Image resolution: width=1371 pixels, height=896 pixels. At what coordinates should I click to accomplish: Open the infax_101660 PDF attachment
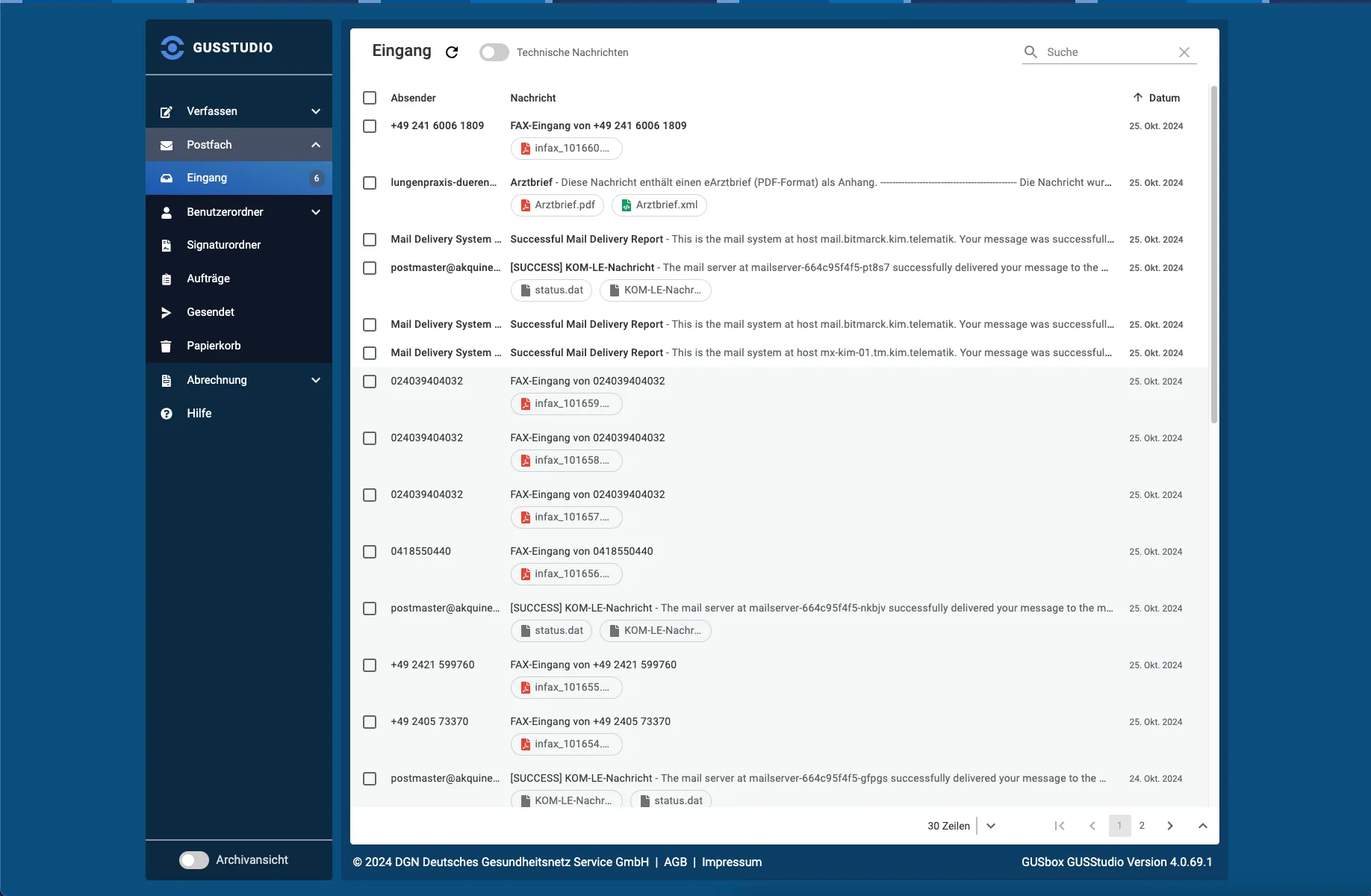click(566, 149)
